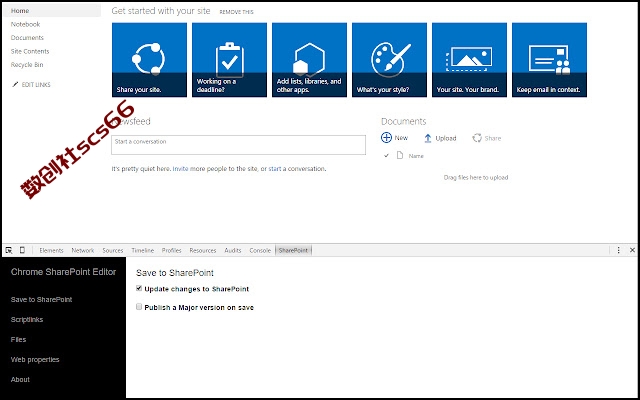Click the New document plus icon
640x400 pixels.
(386, 138)
